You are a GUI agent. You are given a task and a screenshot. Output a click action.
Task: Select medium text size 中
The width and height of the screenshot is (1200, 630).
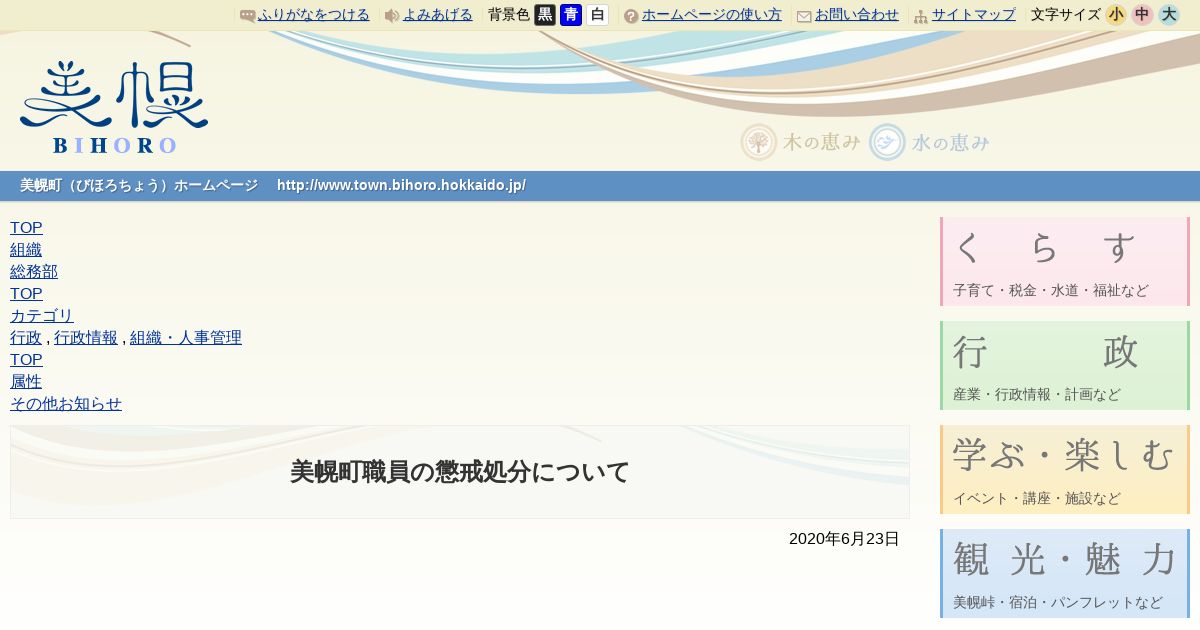(x=1142, y=15)
